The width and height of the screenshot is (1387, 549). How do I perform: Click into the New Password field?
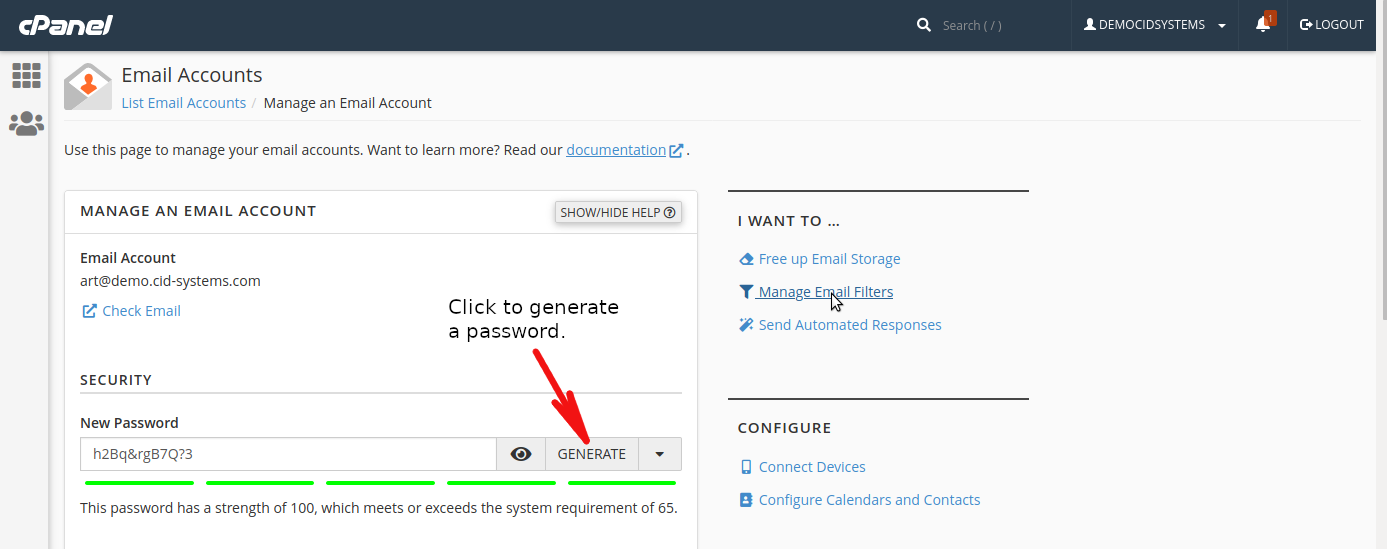click(288, 454)
